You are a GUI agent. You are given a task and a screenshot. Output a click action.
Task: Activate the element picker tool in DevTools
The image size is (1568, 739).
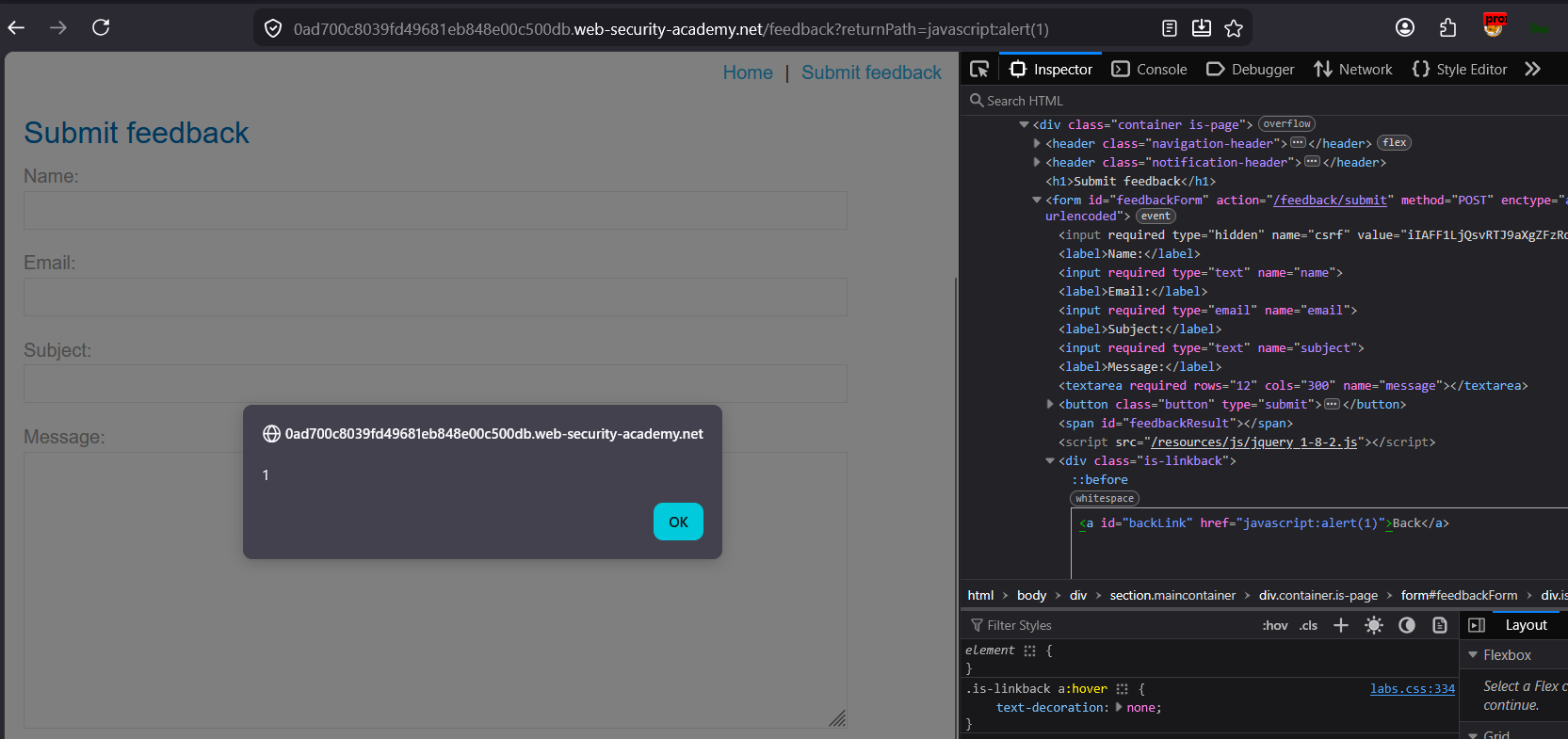pyautogui.click(x=979, y=69)
